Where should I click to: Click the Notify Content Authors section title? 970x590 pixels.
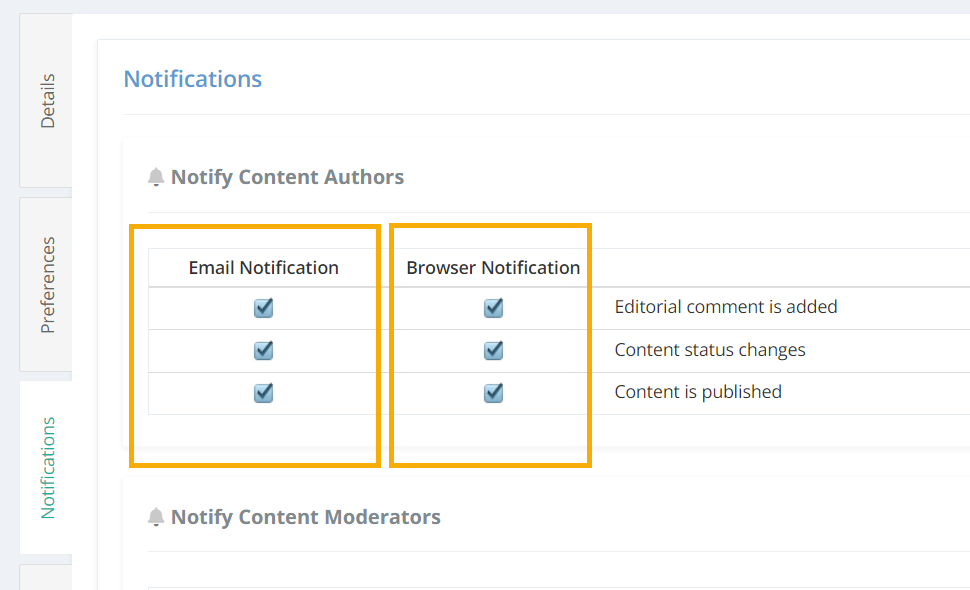tap(287, 177)
